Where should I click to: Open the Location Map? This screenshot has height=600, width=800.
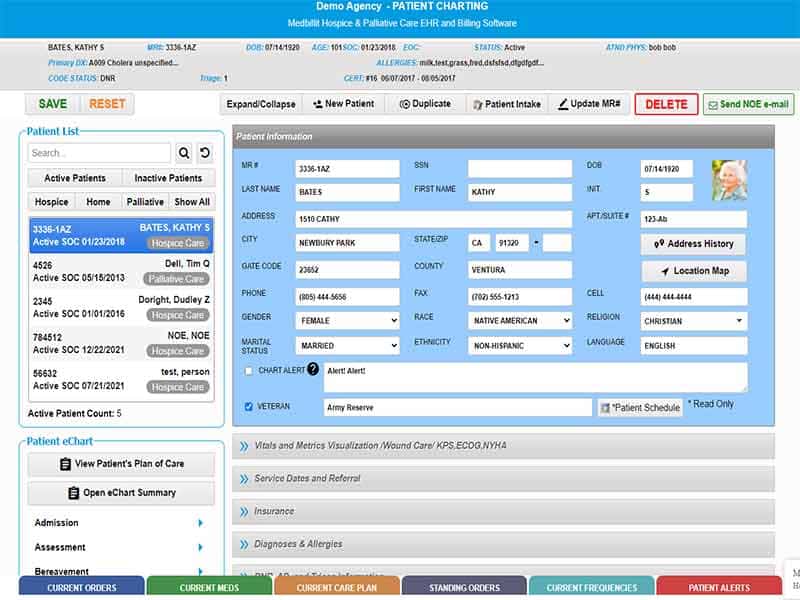coord(693,271)
